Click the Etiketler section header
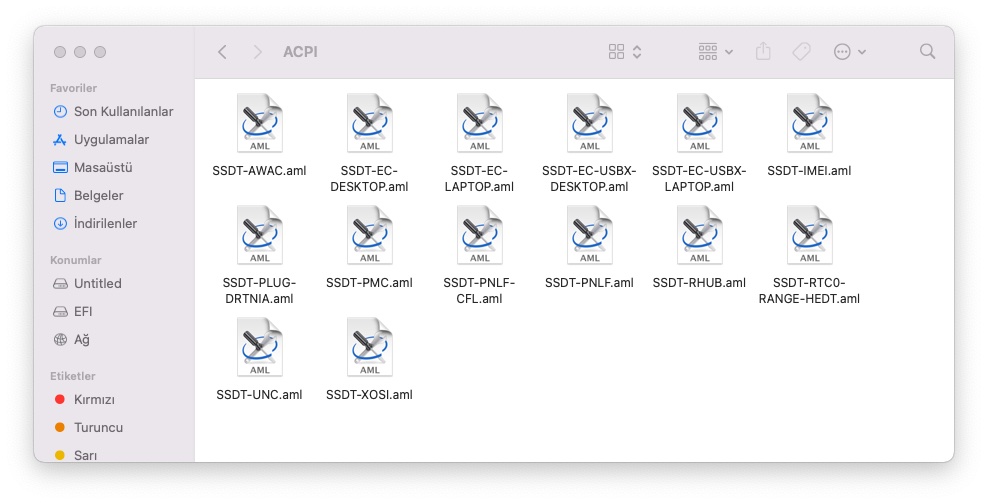This screenshot has width=988, height=504. pyautogui.click(x=72, y=376)
